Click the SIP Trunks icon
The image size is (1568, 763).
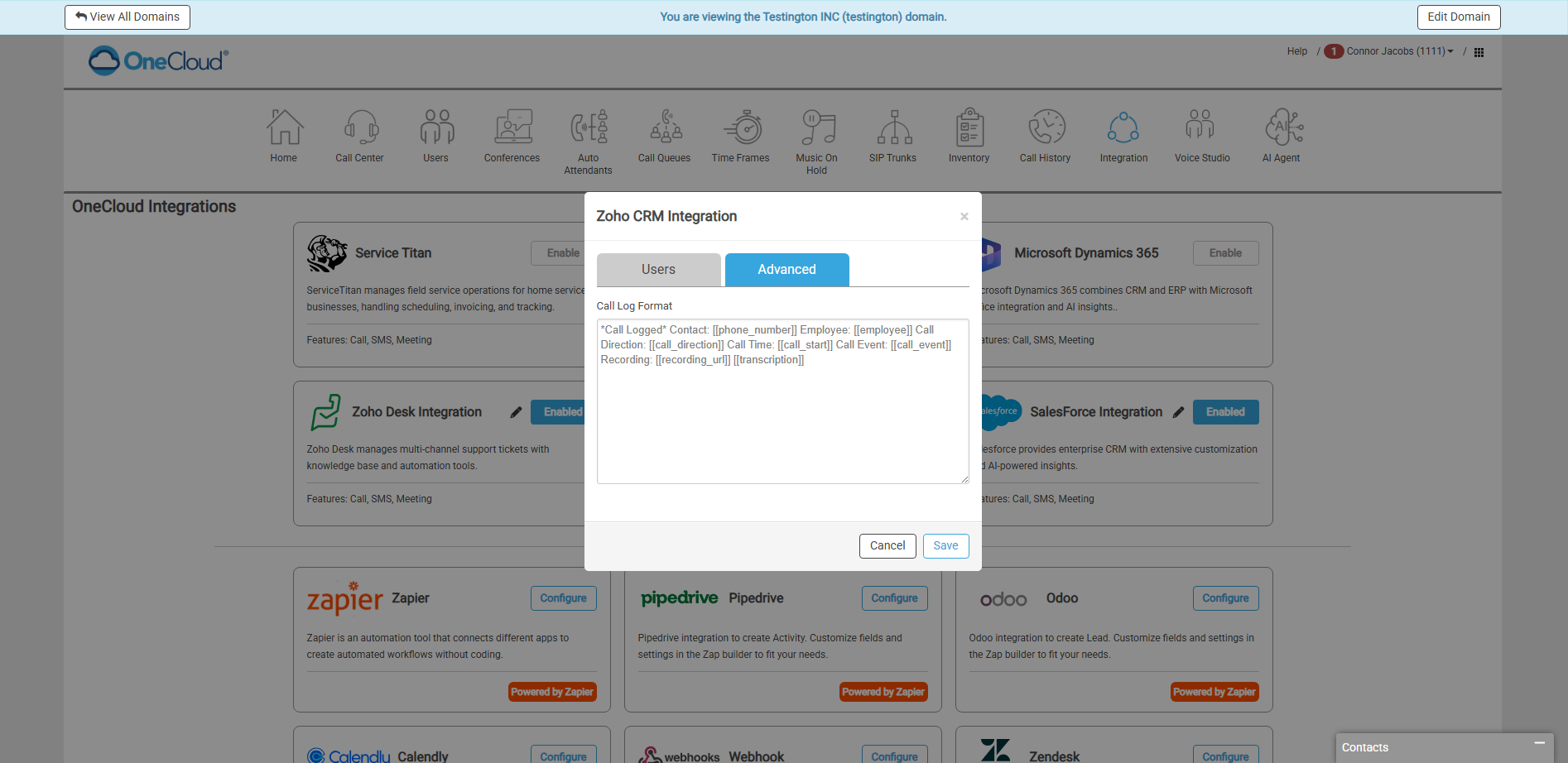click(893, 128)
